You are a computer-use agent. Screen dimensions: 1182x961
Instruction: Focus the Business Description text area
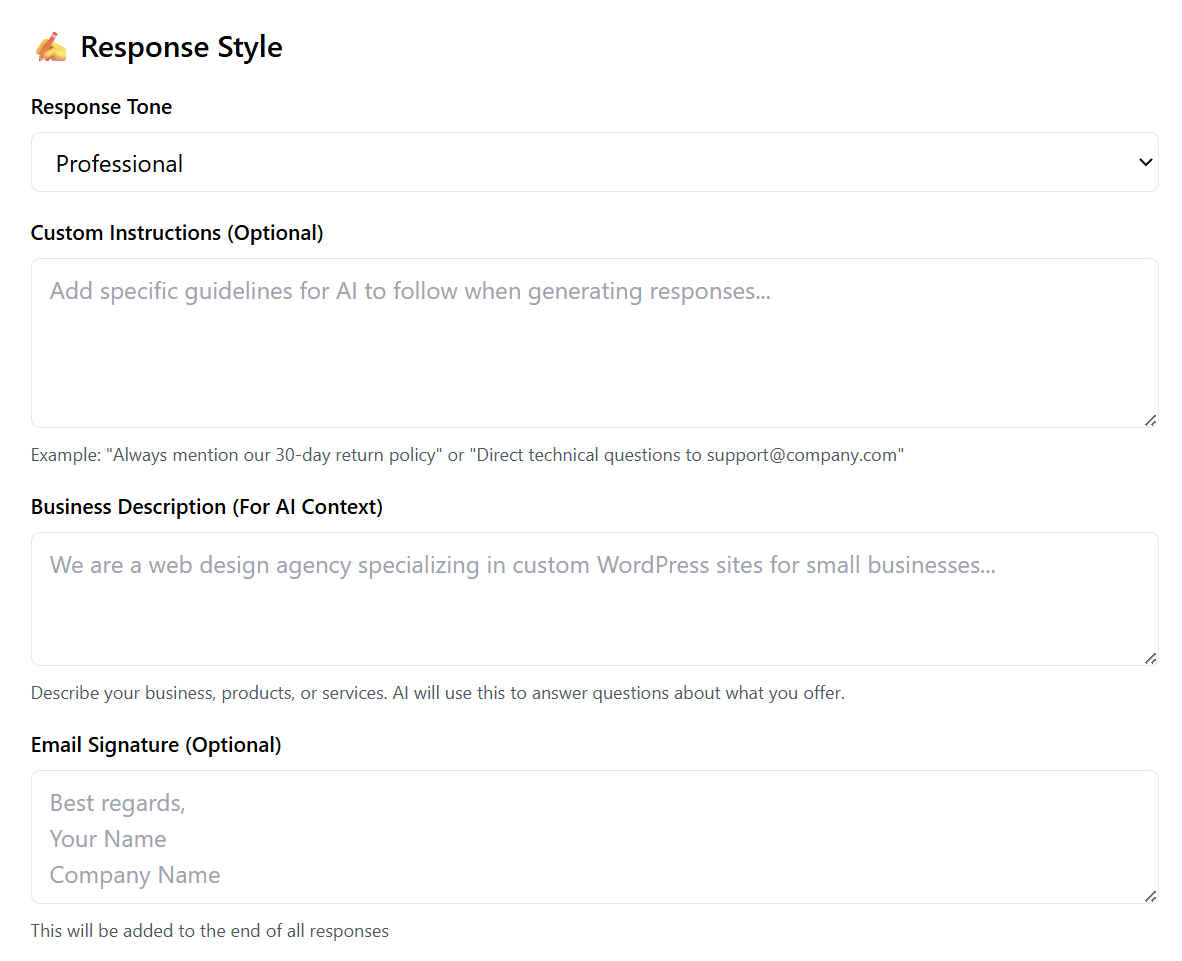594,615
